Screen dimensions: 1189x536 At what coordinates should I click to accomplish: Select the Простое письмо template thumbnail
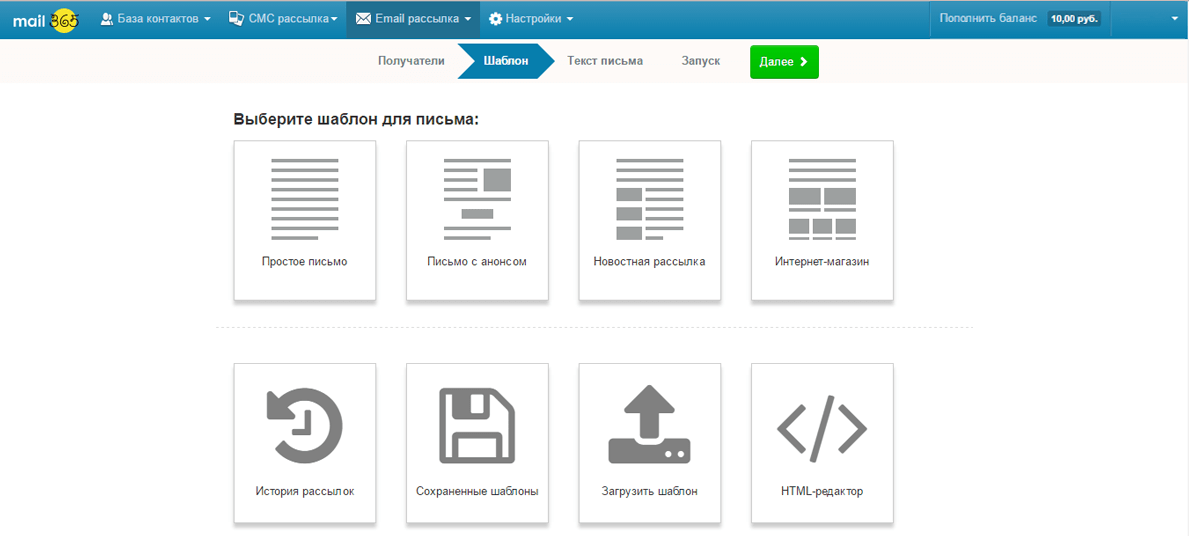[305, 199]
